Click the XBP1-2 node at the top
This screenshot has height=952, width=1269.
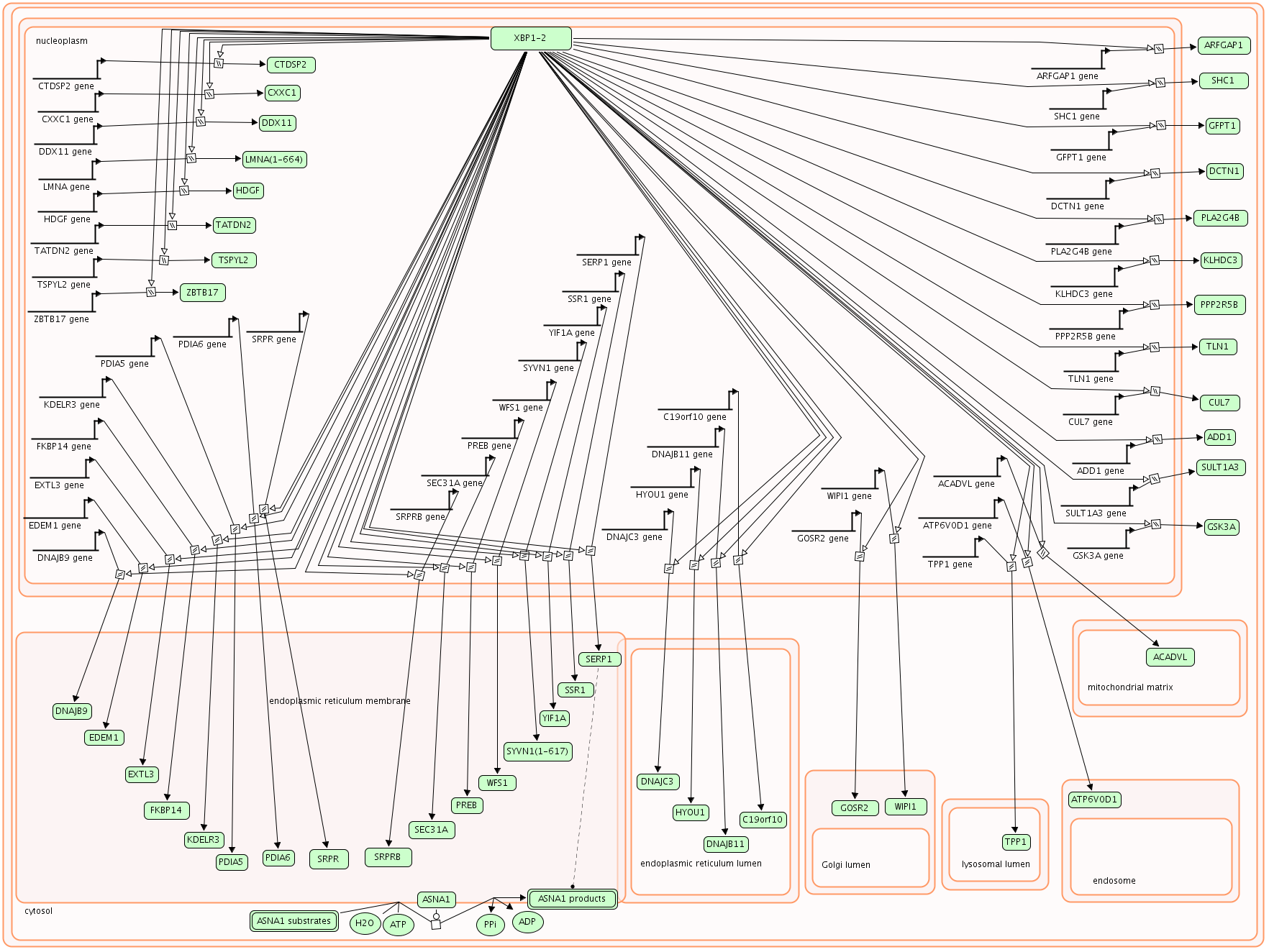click(531, 39)
